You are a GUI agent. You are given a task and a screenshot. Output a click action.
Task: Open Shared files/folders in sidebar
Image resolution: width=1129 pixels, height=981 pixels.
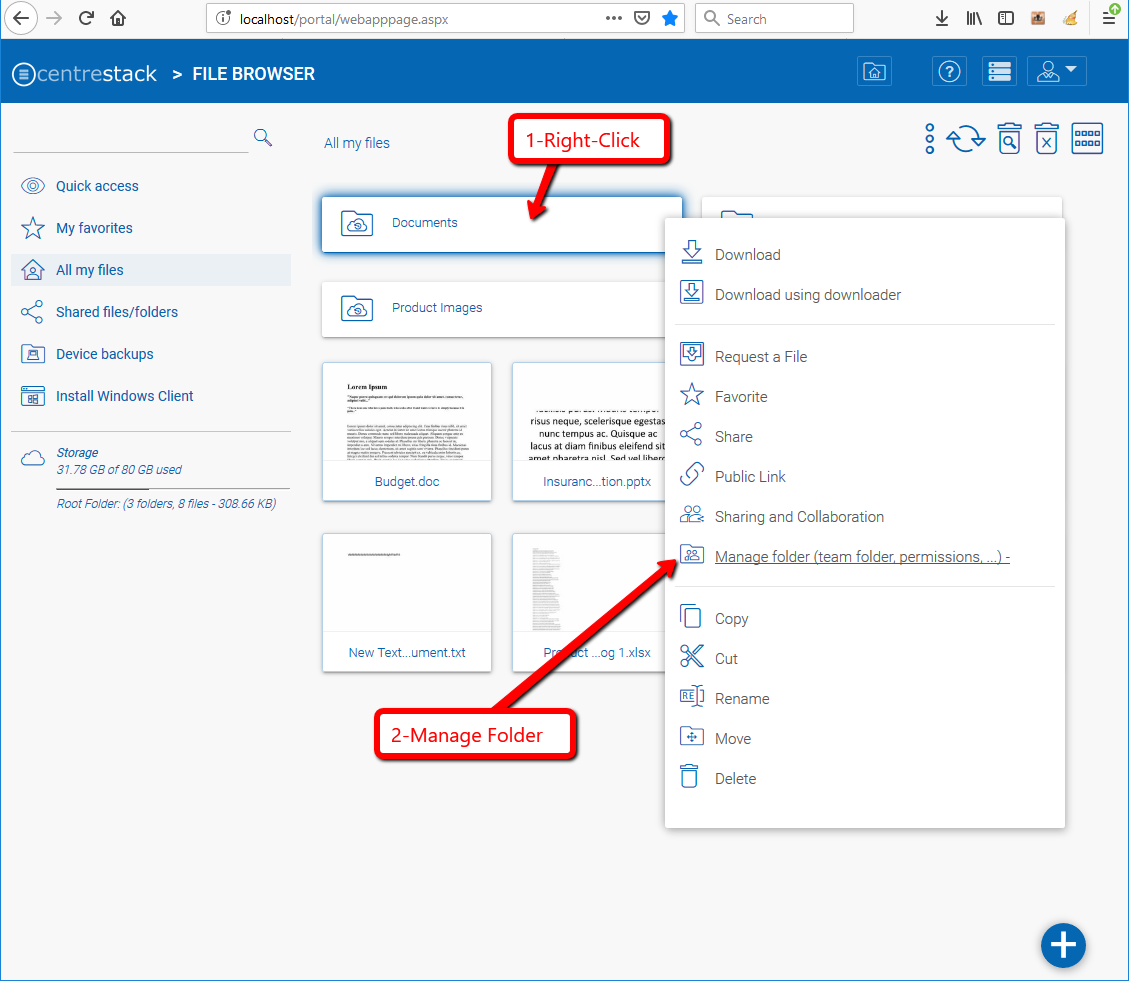click(x=116, y=312)
